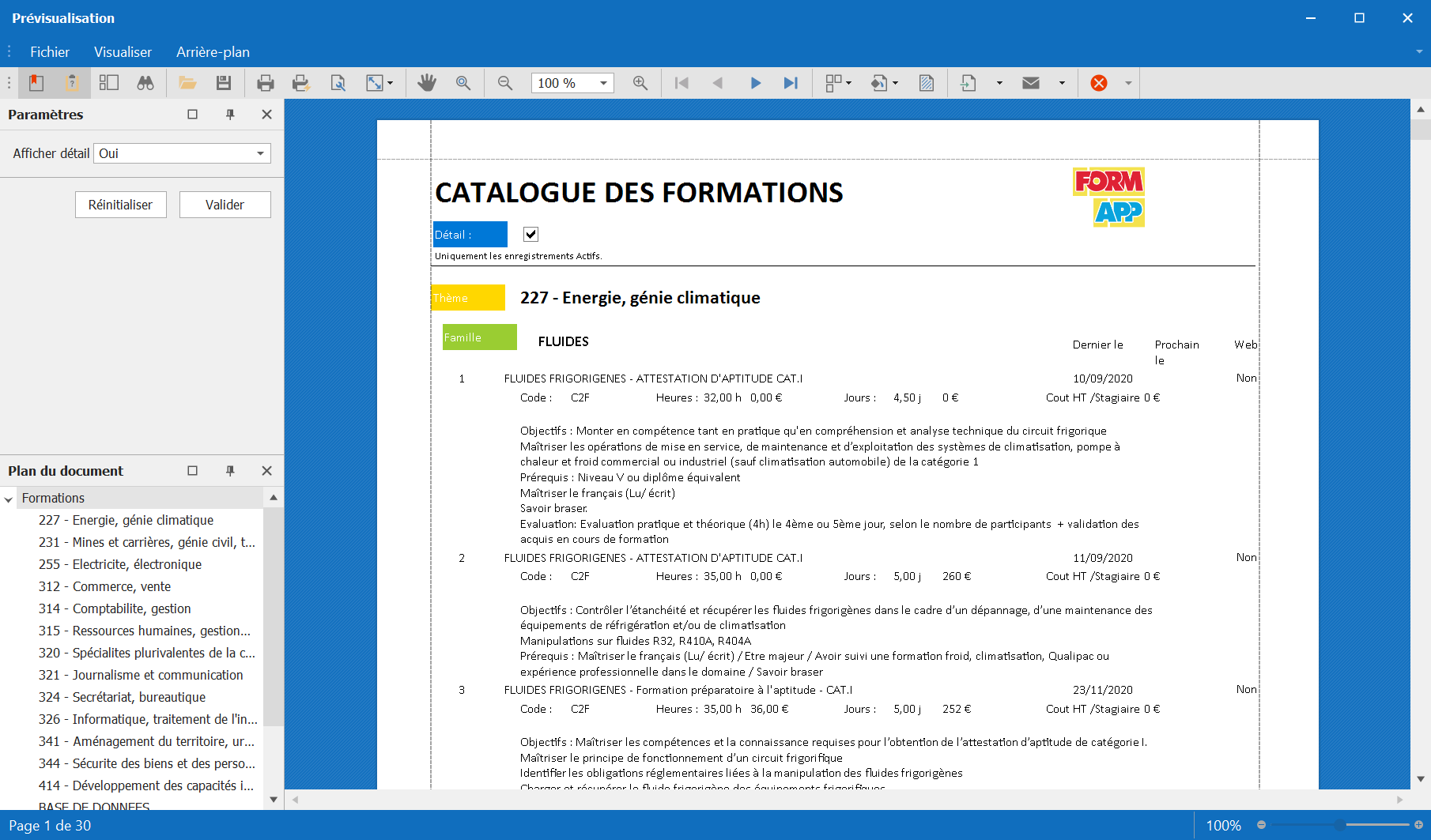Image resolution: width=1431 pixels, height=840 pixels.
Task: Expand multiple pages dropdown arrow
Action: pos(848,83)
